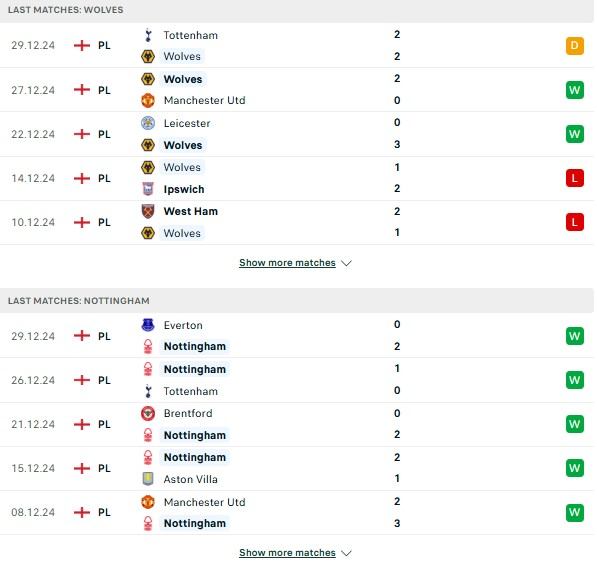This screenshot has width=597, height=570.
Task: Click the Manchester Utd crest in the 27.12.24 match
Action: [x=148, y=101]
